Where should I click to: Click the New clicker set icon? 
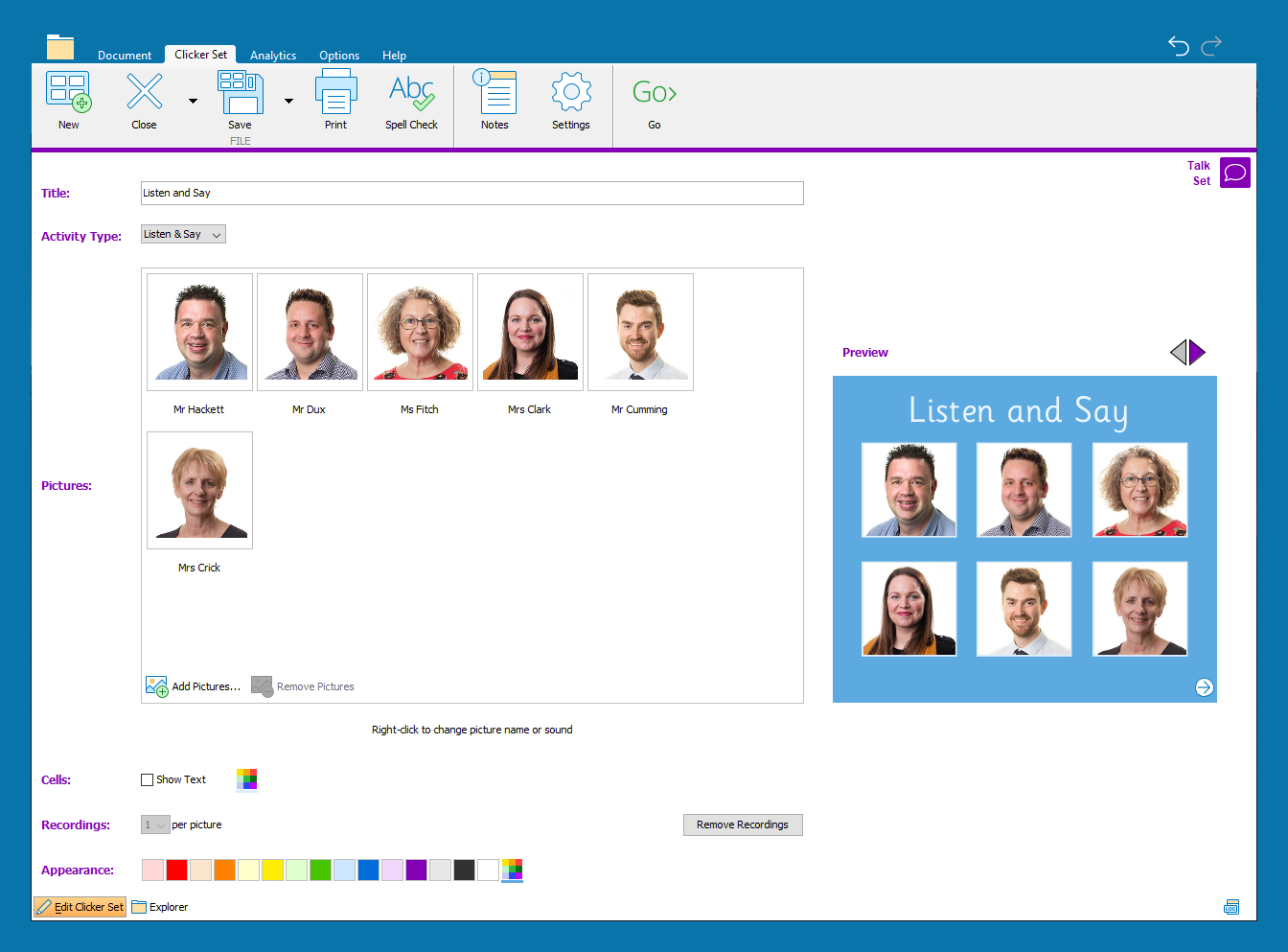pyautogui.click(x=69, y=93)
